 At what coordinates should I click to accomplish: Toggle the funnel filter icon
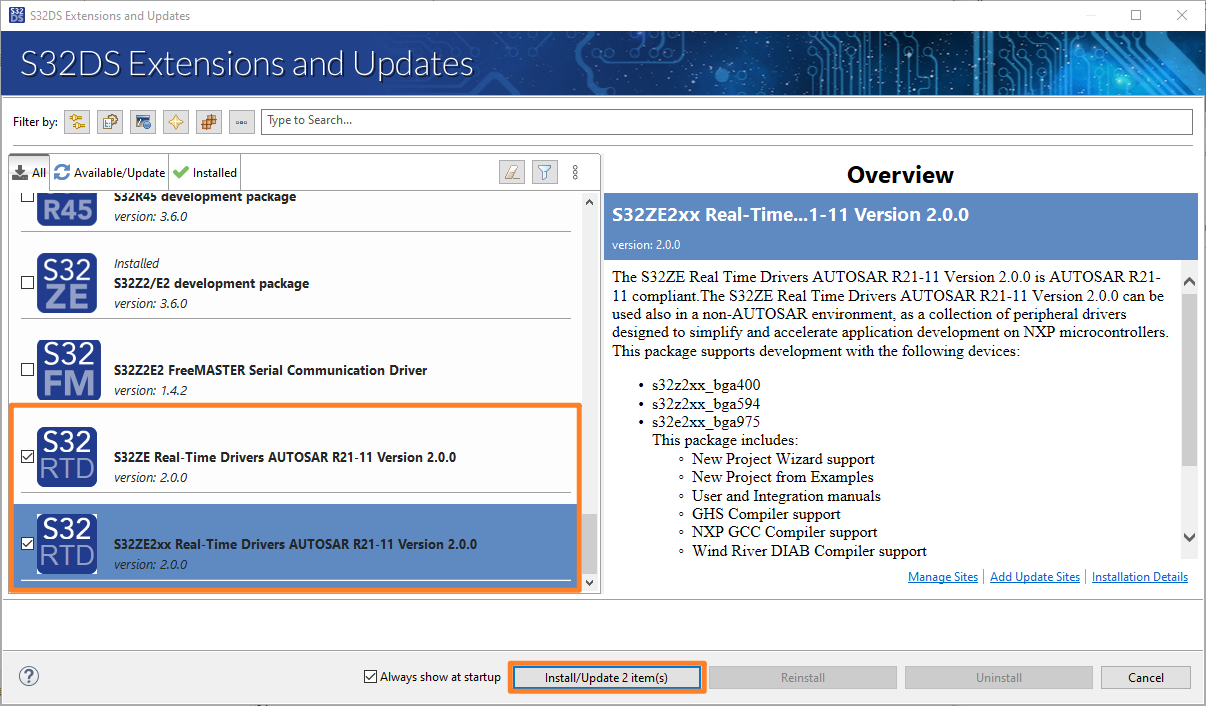543,172
